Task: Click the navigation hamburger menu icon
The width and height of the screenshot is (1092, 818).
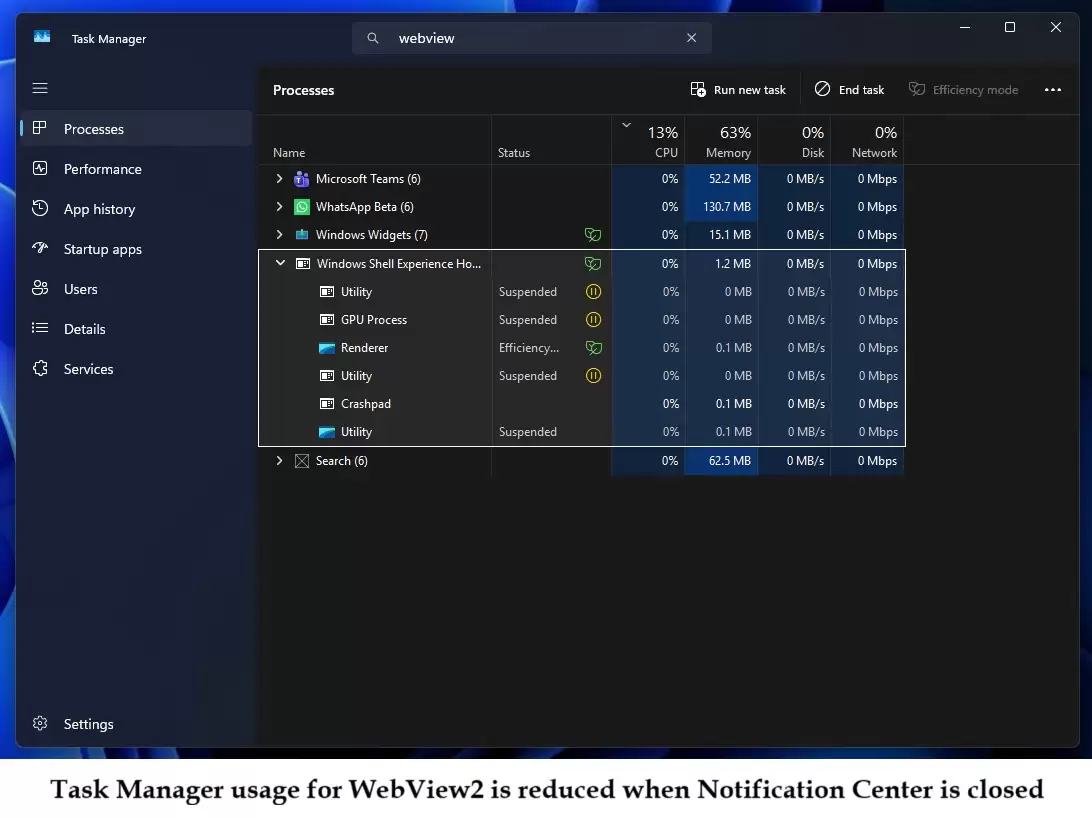Action: [40, 88]
